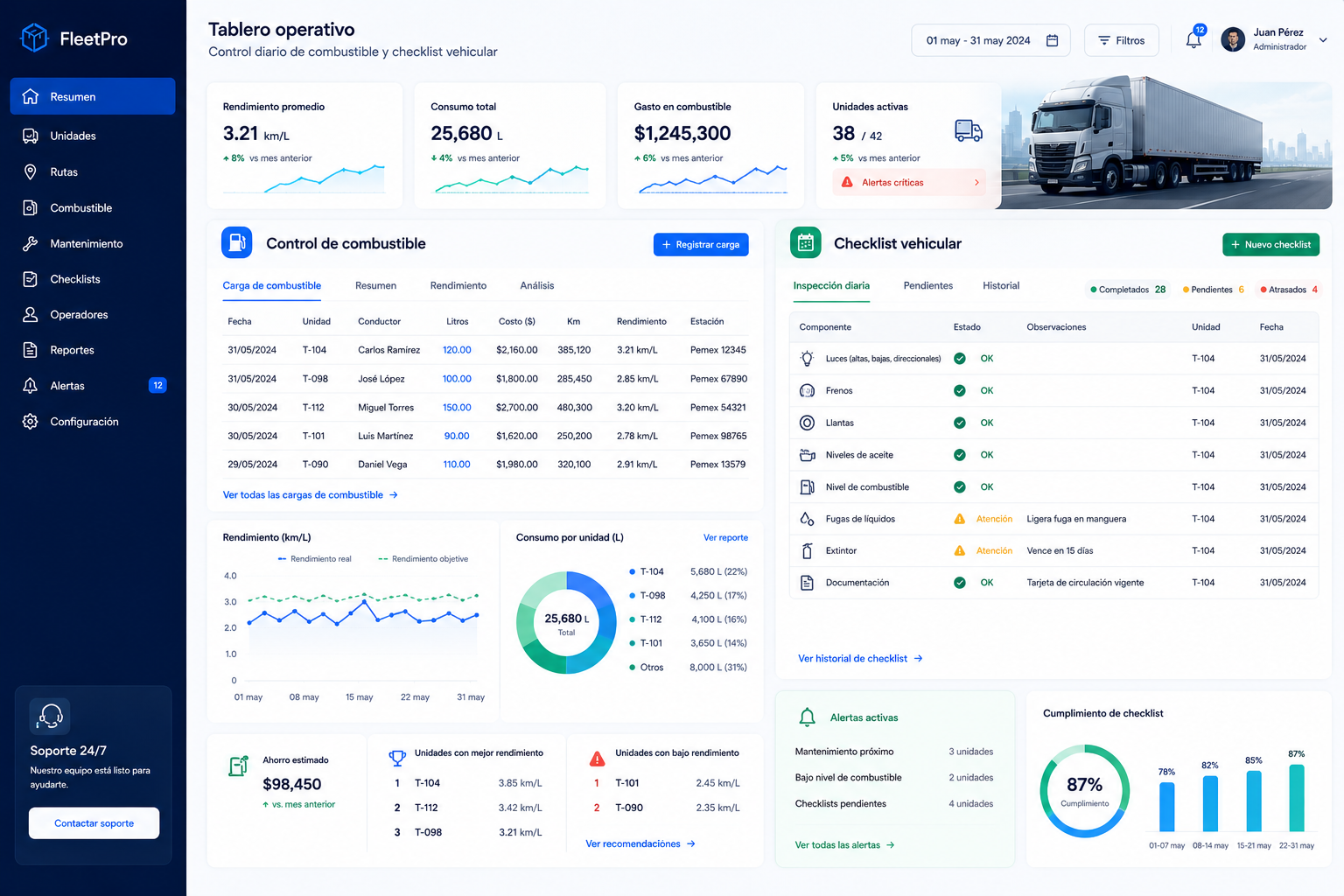Click the Unidades truck icon in sidebar
Viewport: 1344px width, 896px height.
tap(31, 136)
